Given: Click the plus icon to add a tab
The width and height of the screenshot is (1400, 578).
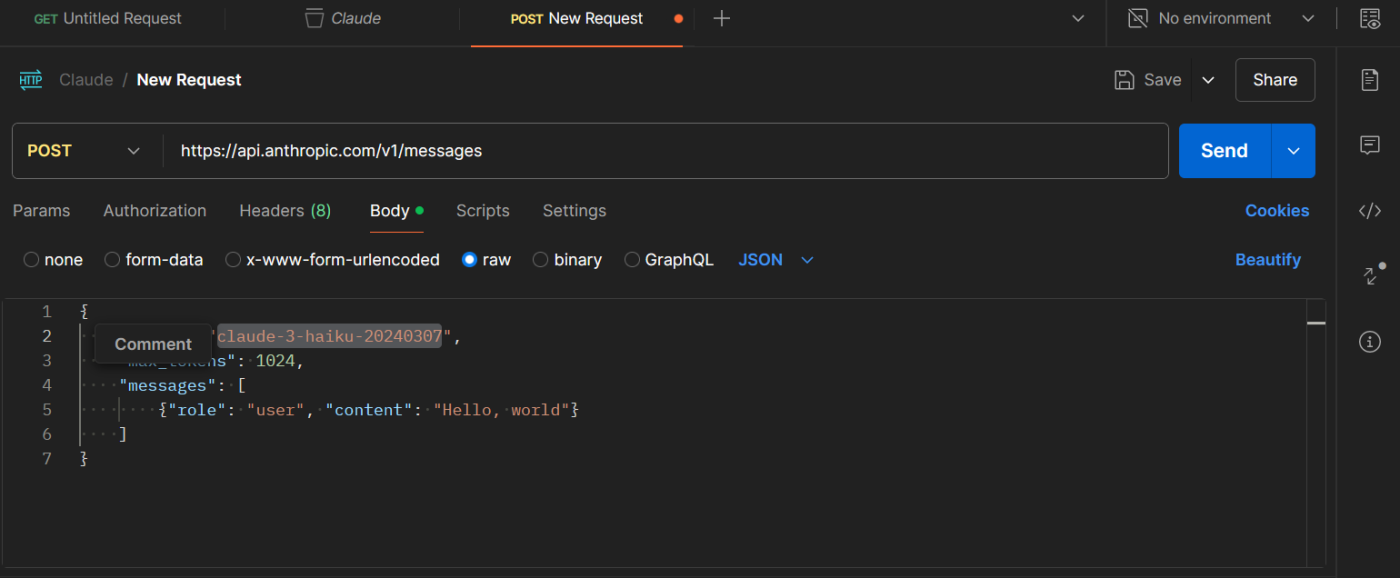Looking at the screenshot, I should [721, 18].
